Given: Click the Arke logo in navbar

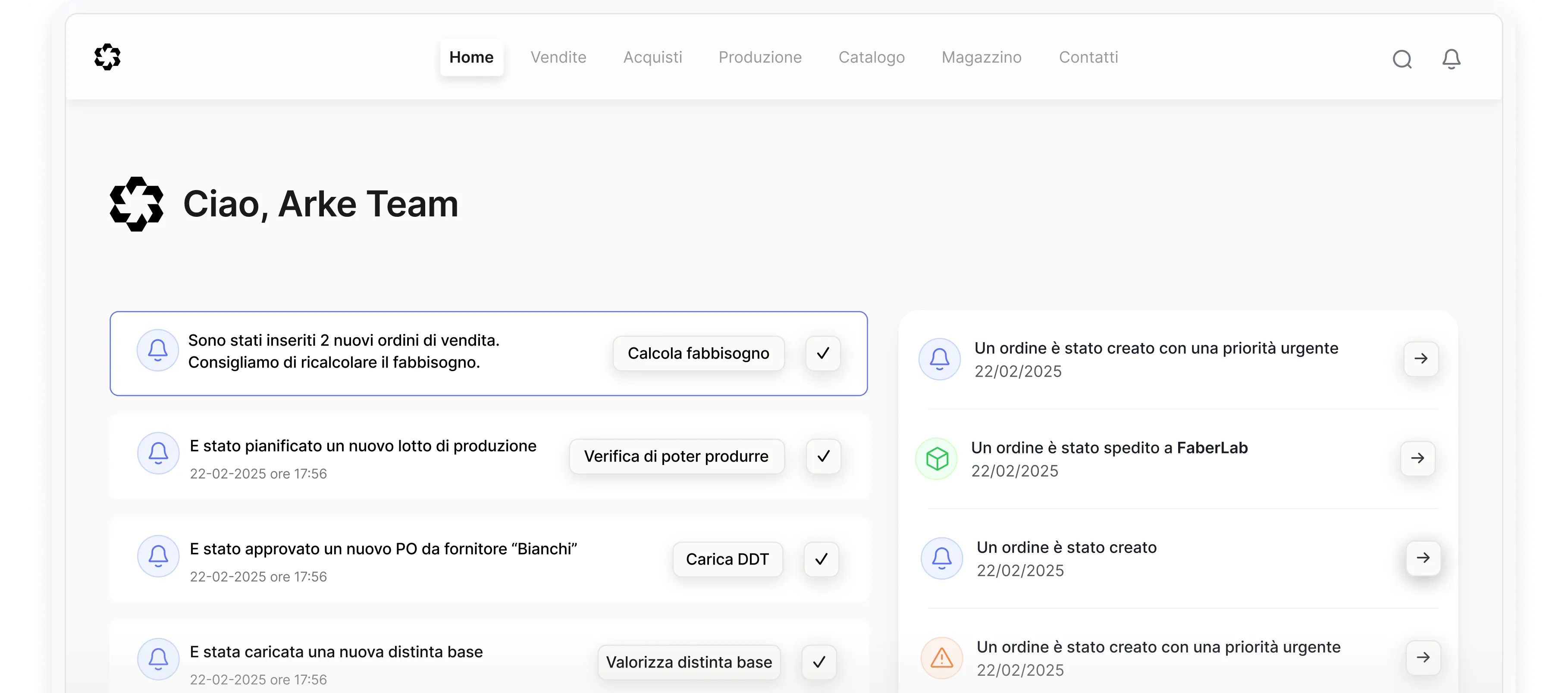Looking at the screenshot, I should pos(108,57).
